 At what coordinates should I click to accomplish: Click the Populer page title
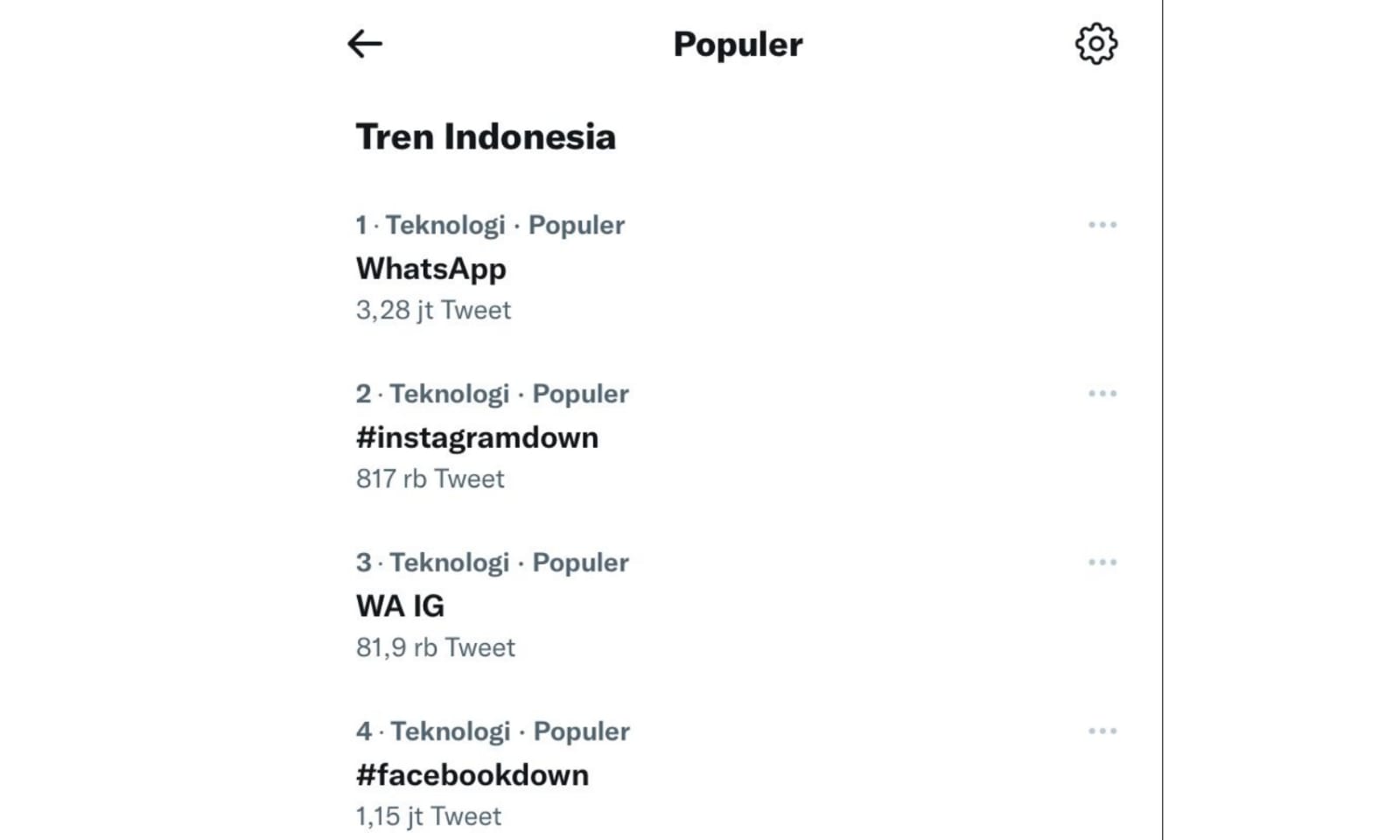tap(738, 45)
